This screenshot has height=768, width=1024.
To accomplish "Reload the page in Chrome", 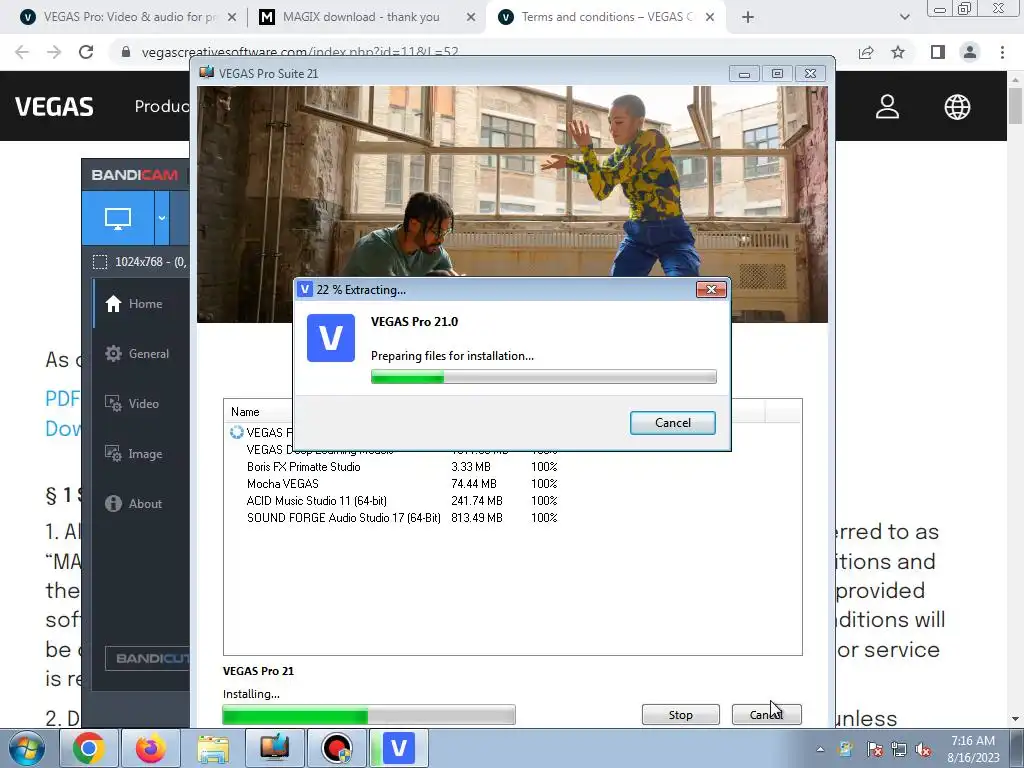I will click(x=86, y=52).
